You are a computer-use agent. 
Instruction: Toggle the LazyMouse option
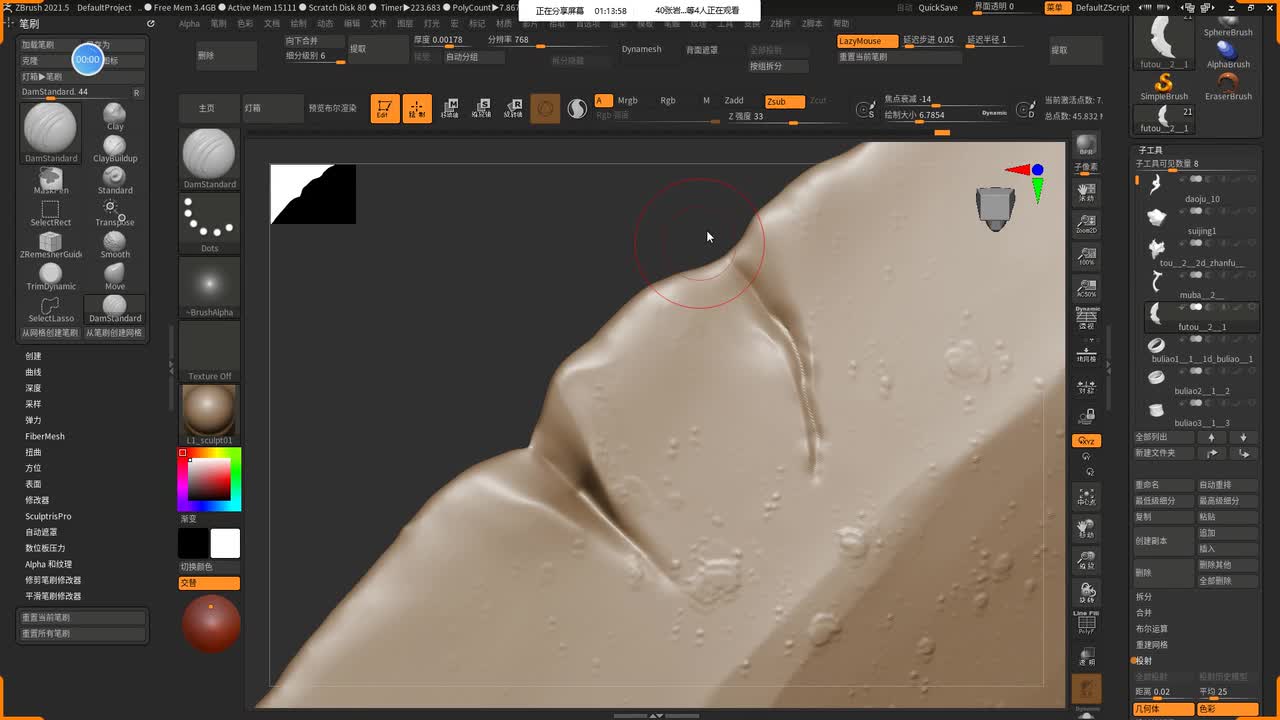point(866,41)
